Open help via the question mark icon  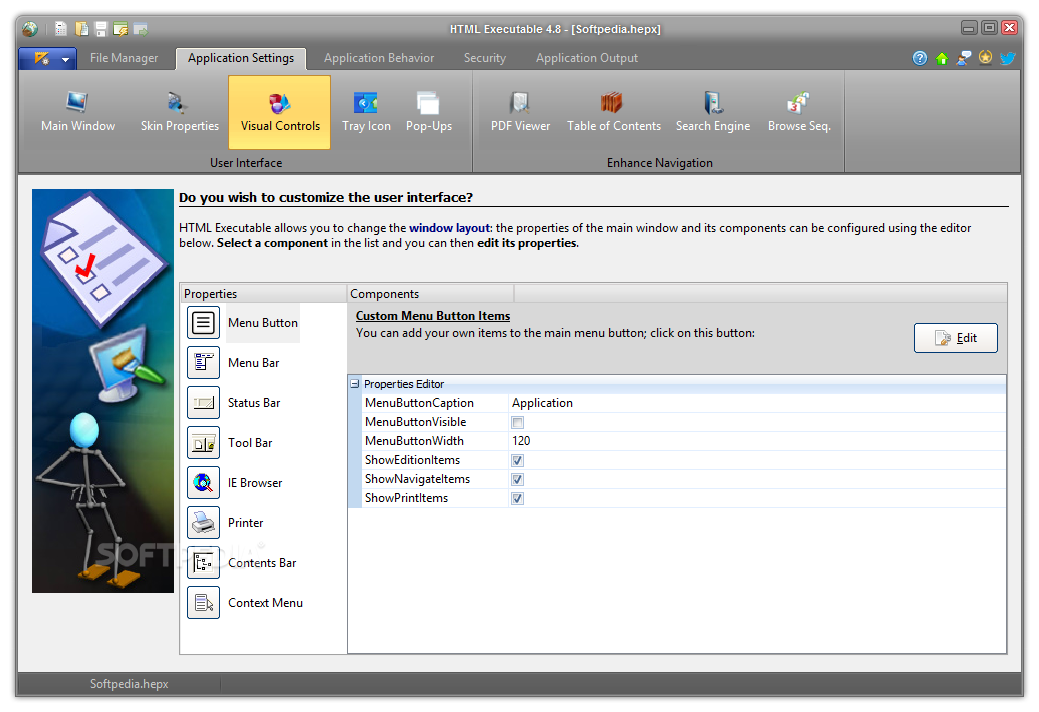(920, 58)
